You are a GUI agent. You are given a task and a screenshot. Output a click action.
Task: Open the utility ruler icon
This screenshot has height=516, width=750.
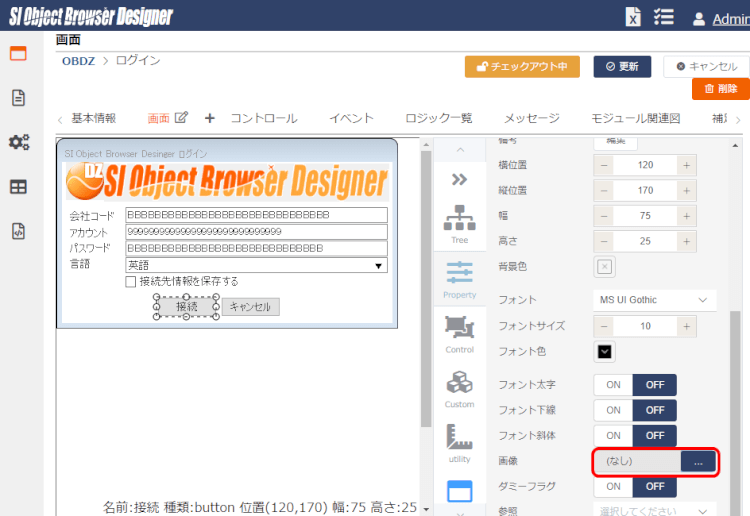tap(459, 443)
